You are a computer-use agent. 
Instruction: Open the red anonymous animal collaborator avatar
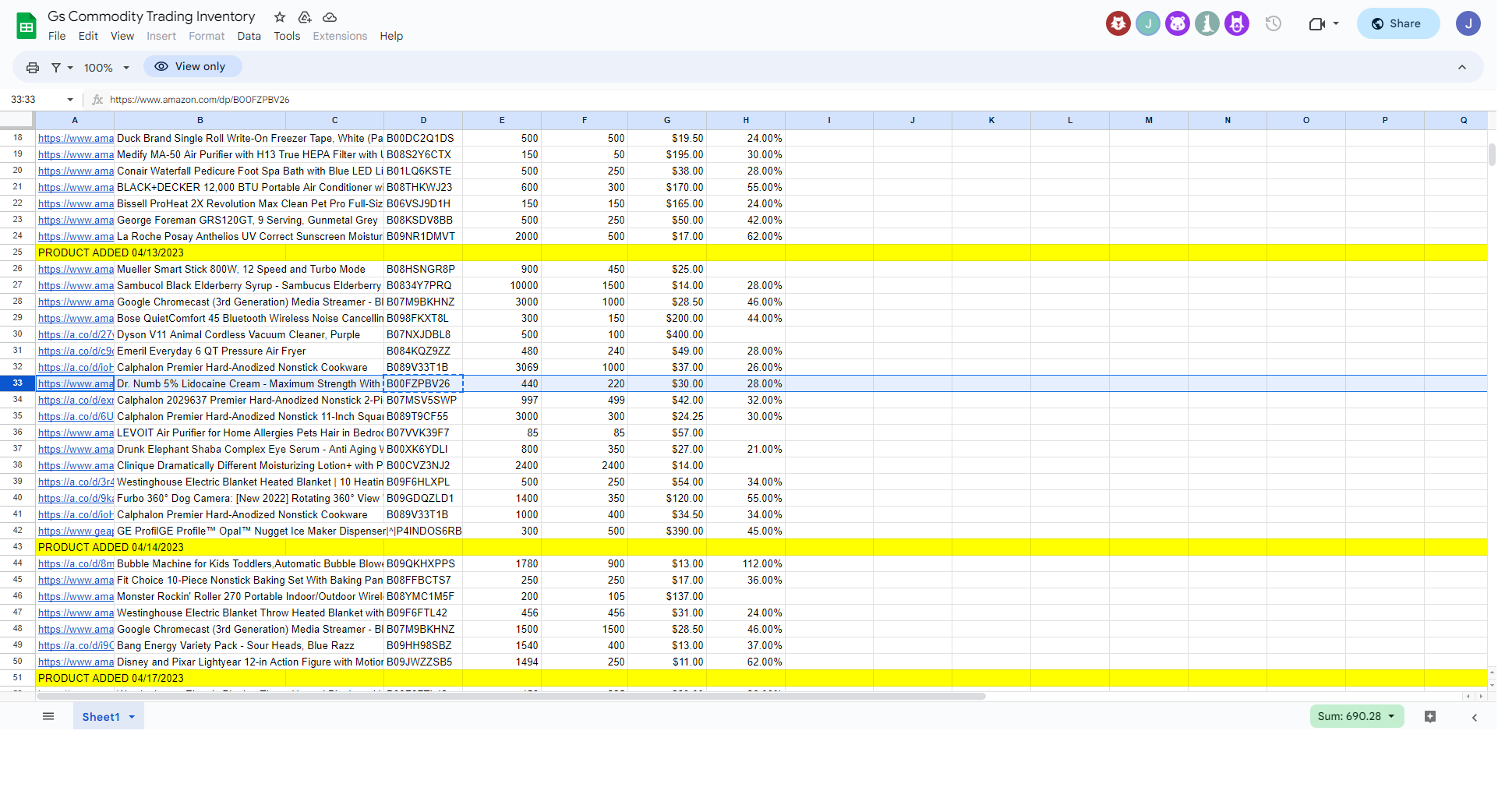pos(1118,23)
